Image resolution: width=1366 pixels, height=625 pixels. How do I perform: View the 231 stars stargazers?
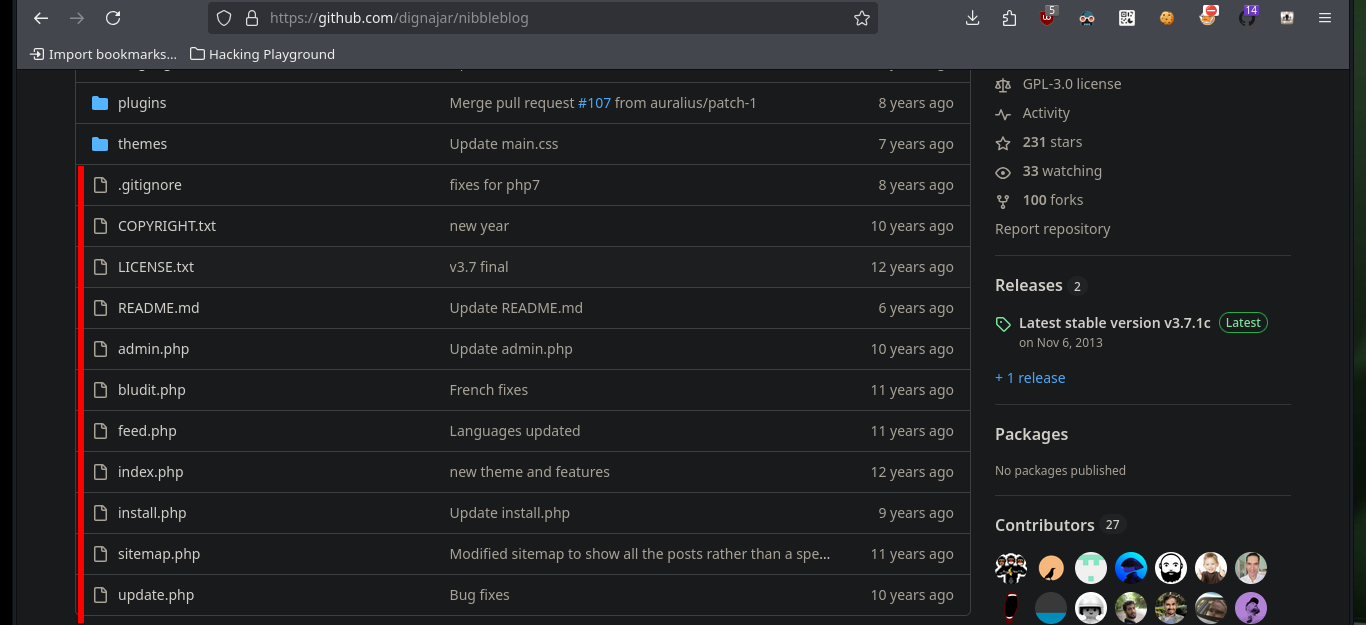point(1052,142)
